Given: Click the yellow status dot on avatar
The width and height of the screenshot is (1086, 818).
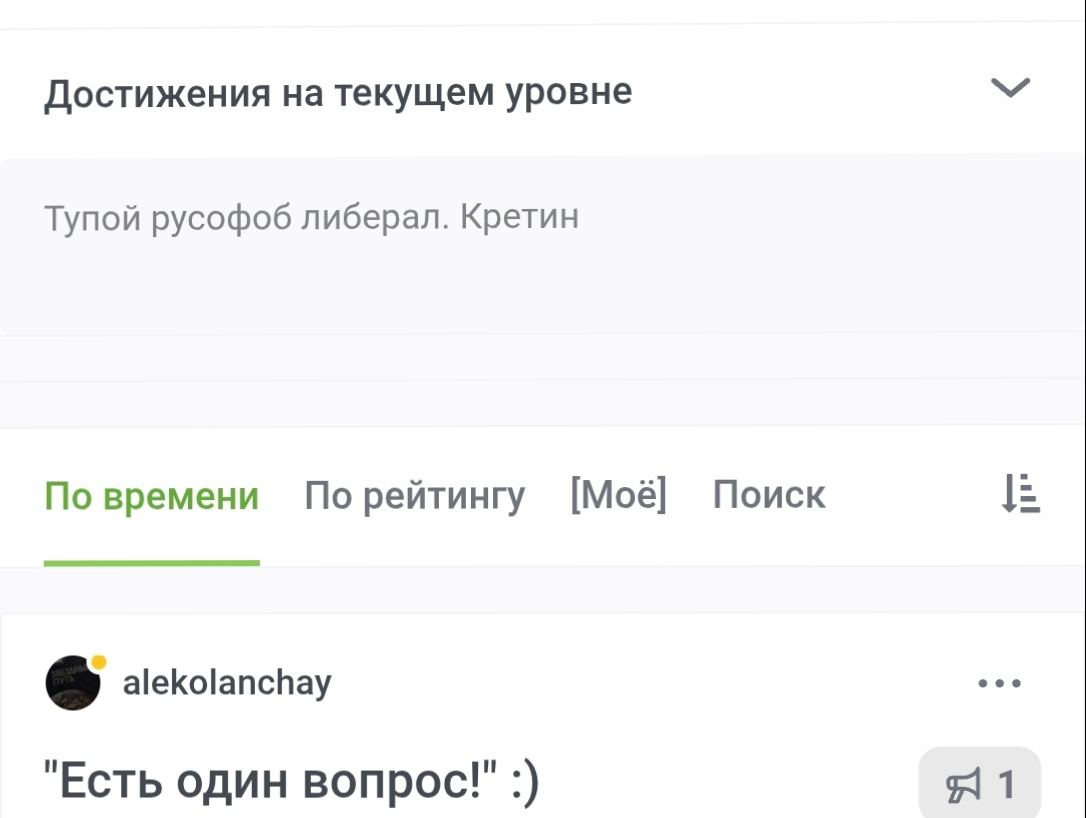Looking at the screenshot, I should (98, 661).
